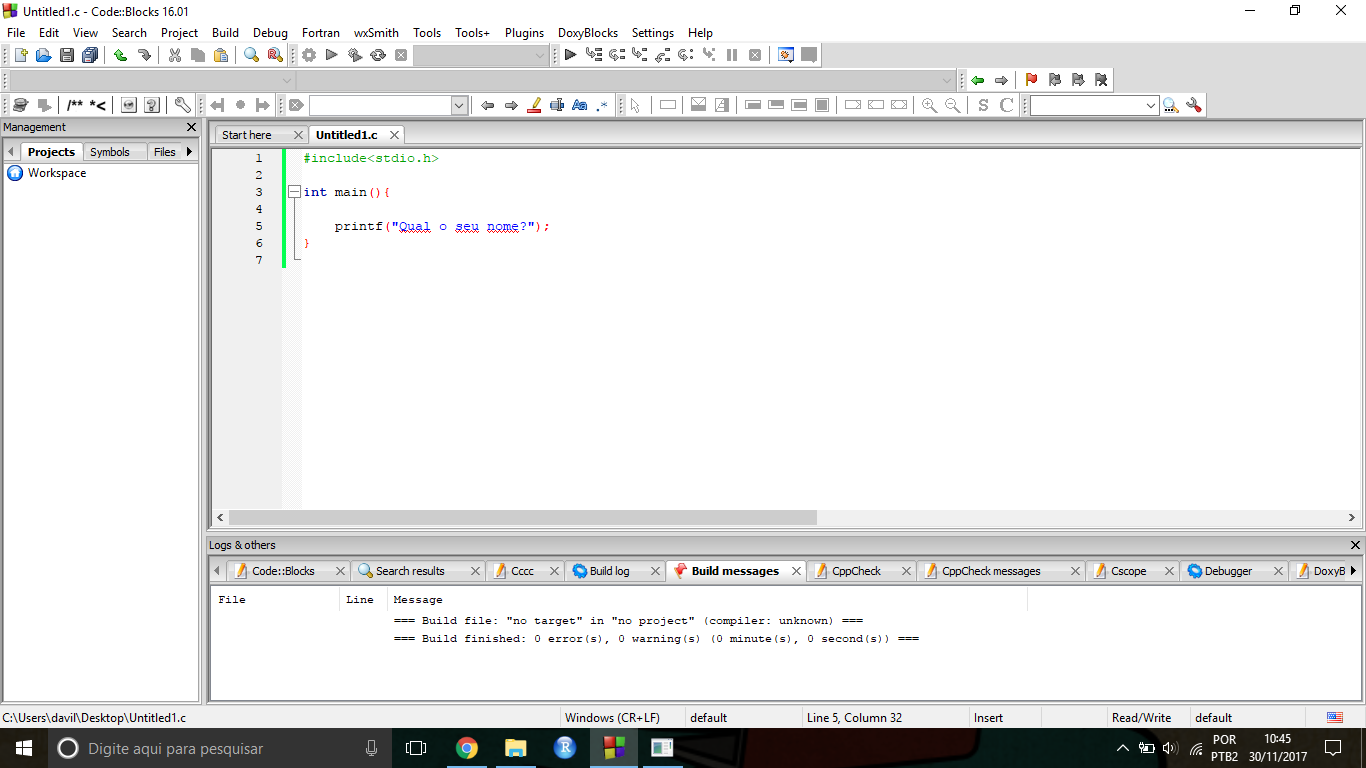Screen dimensions: 1366x768
Task: Click the debugging windows icon
Action: coord(786,55)
